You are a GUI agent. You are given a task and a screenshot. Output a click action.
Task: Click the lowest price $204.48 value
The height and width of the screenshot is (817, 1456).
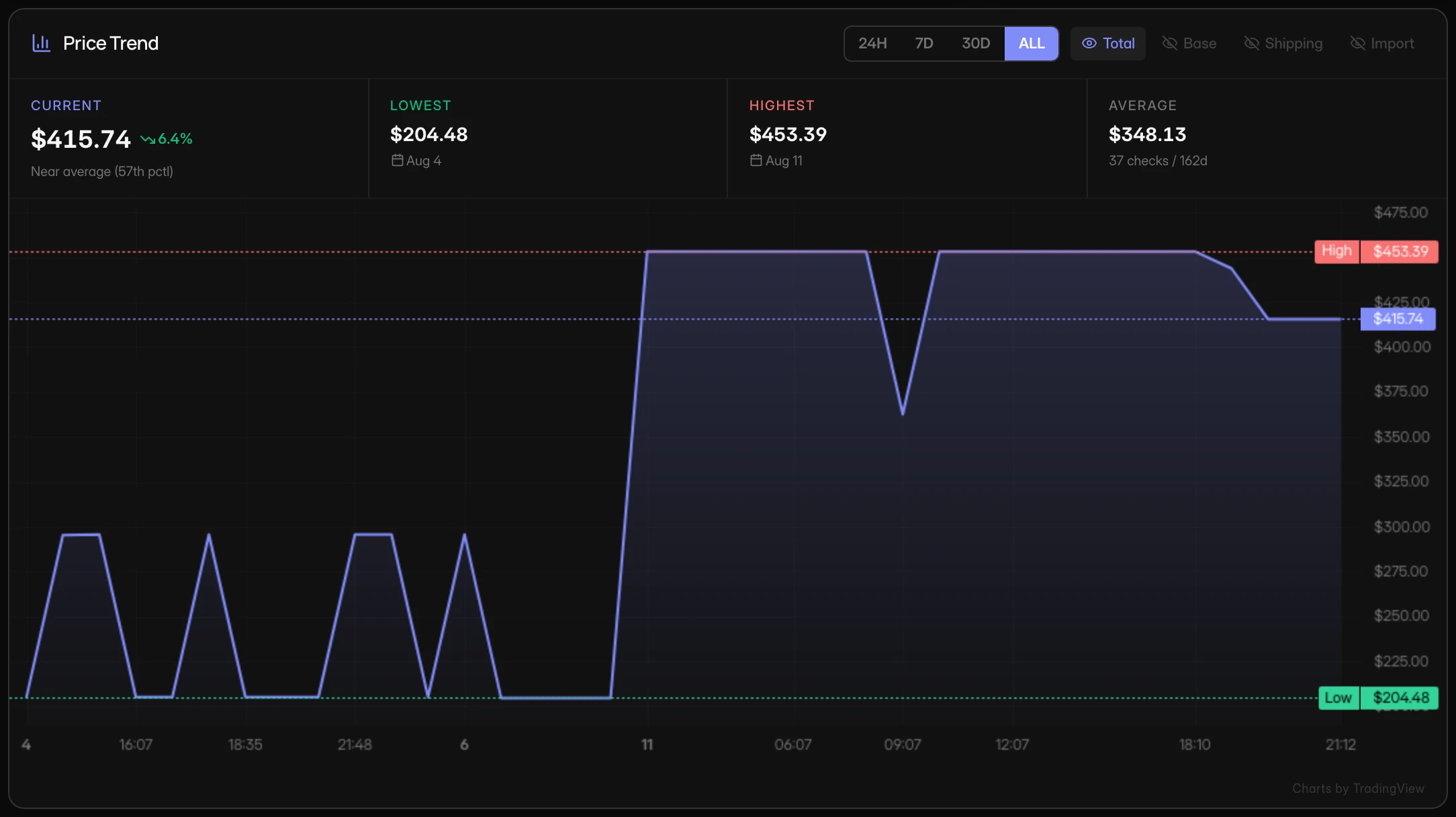pyautogui.click(x=428, y=134)
